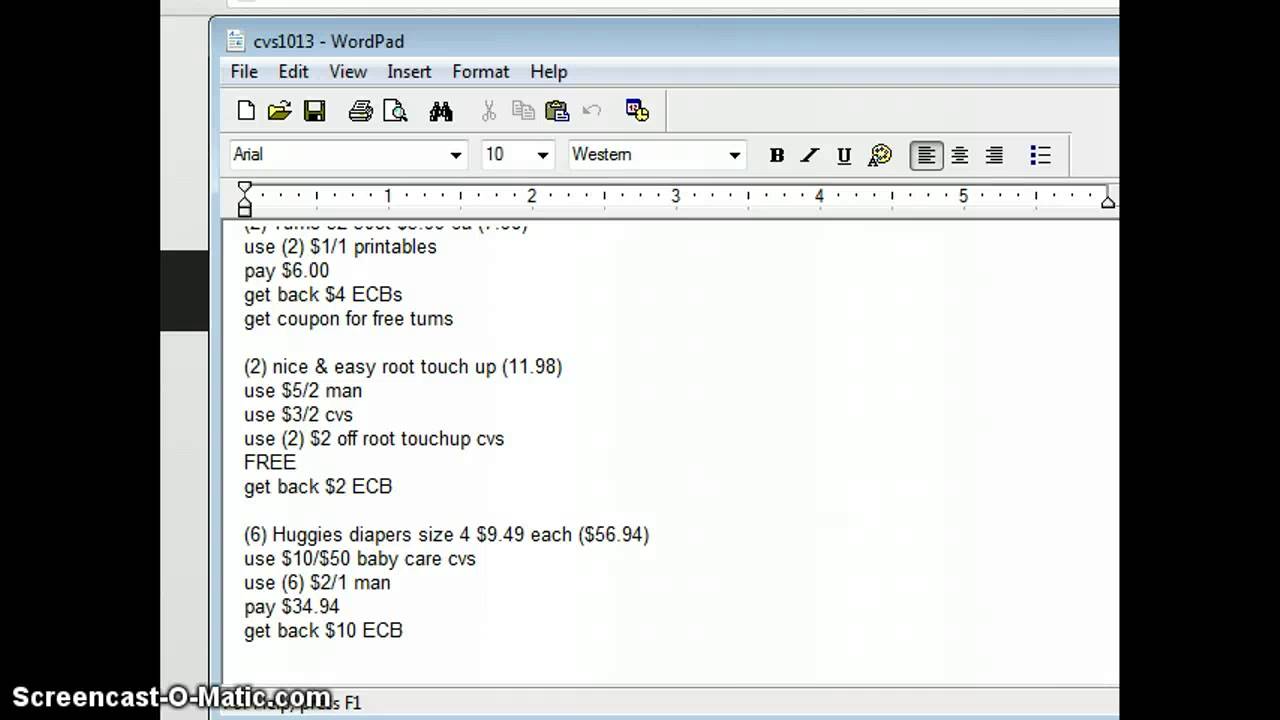The image size is (1280, 720).
Task: Open a file using the Open folder icon
Action: click(x=280, y=111)
